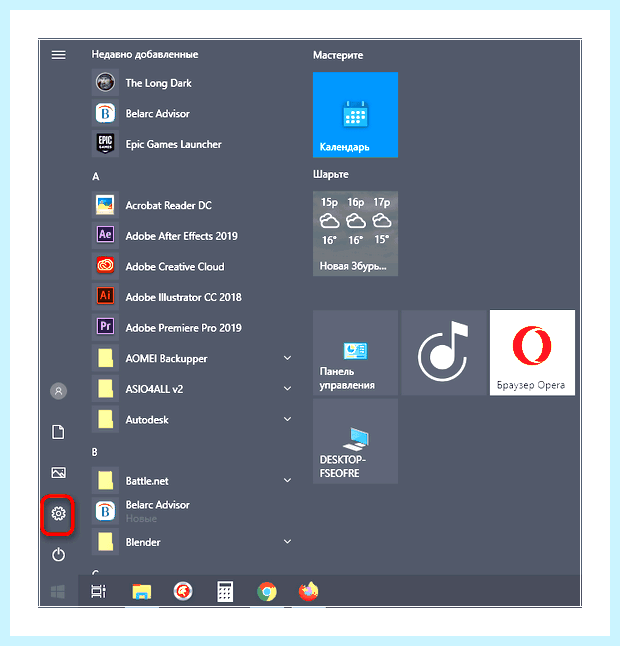Open the music note tile
Viewport: 620px width, 646px height.
click(x=444, y=353)
